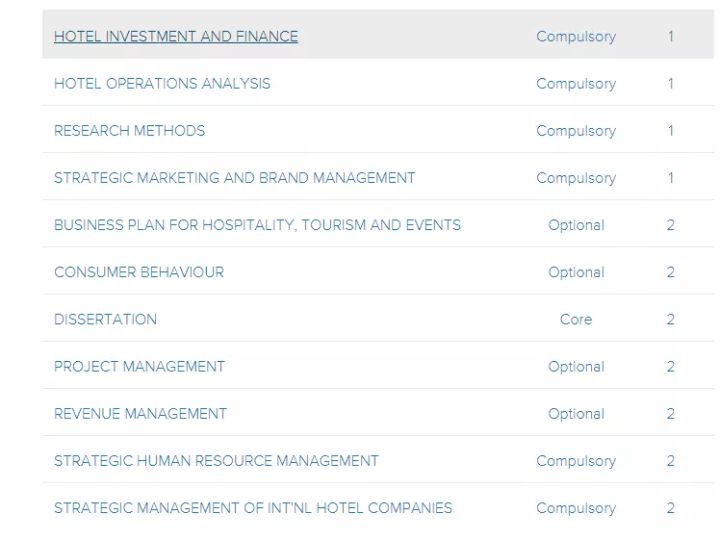Click the Hotel Operations Analysis link
720x540 pixels.
pyautogui.click(x=162, y=84)
